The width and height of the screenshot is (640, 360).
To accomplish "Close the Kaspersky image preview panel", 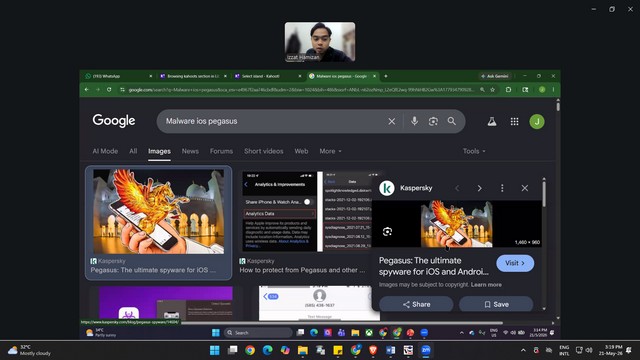I will tap(524, 188).
